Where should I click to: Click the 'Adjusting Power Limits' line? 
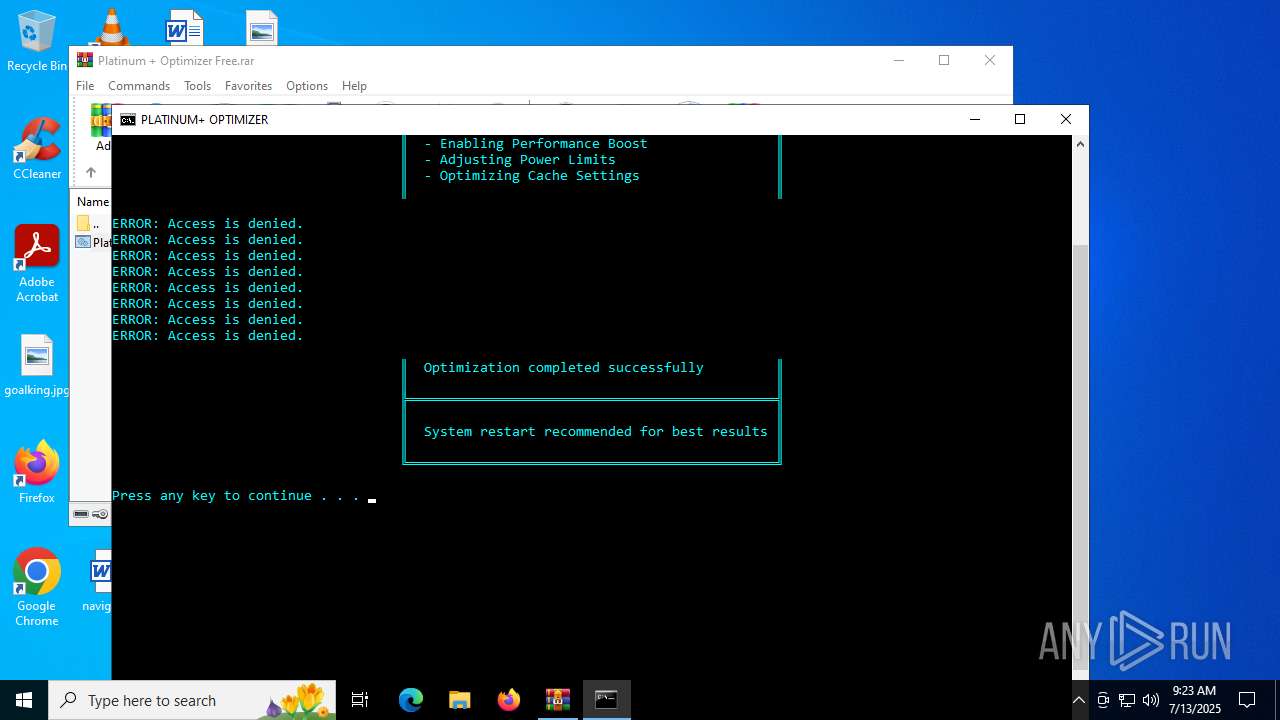coord(527,160)
